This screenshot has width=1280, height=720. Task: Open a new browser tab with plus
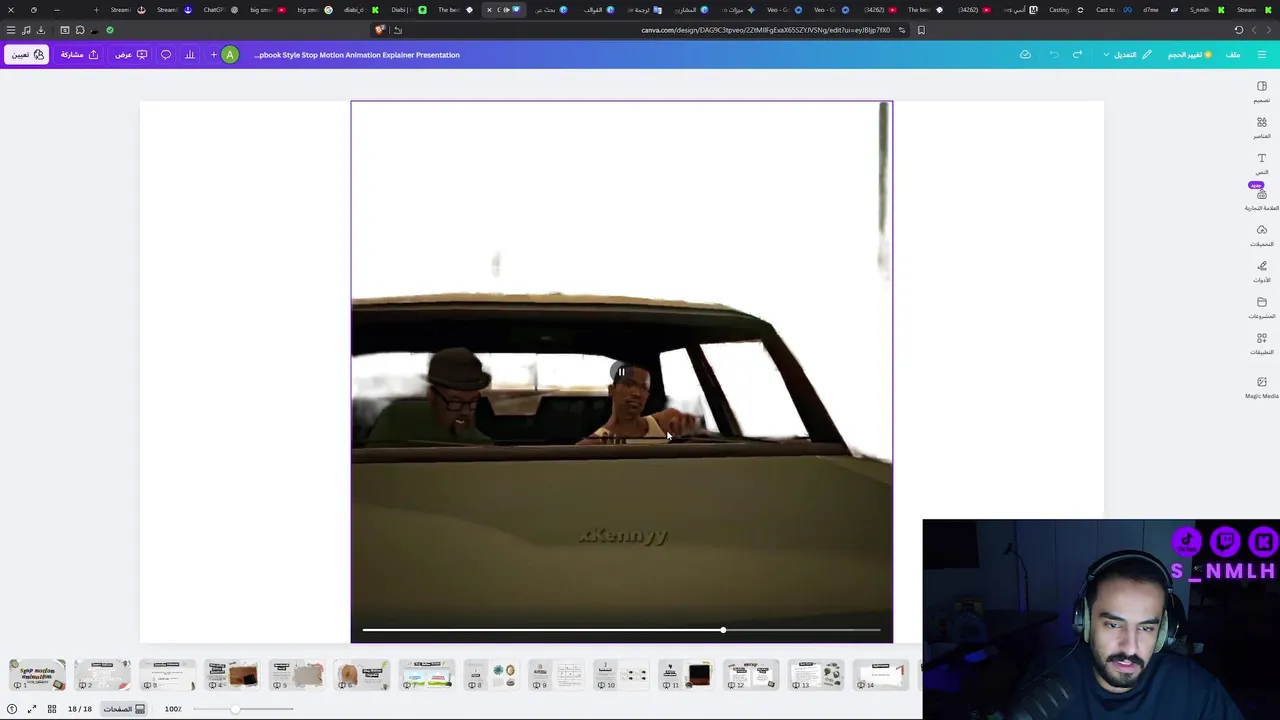[x=96, y=10]
